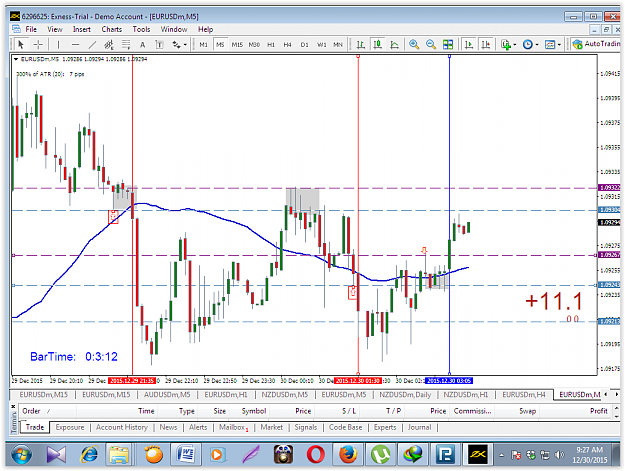
Task: Select the Fibonacci retracement tool
Action: coord(126,44)
